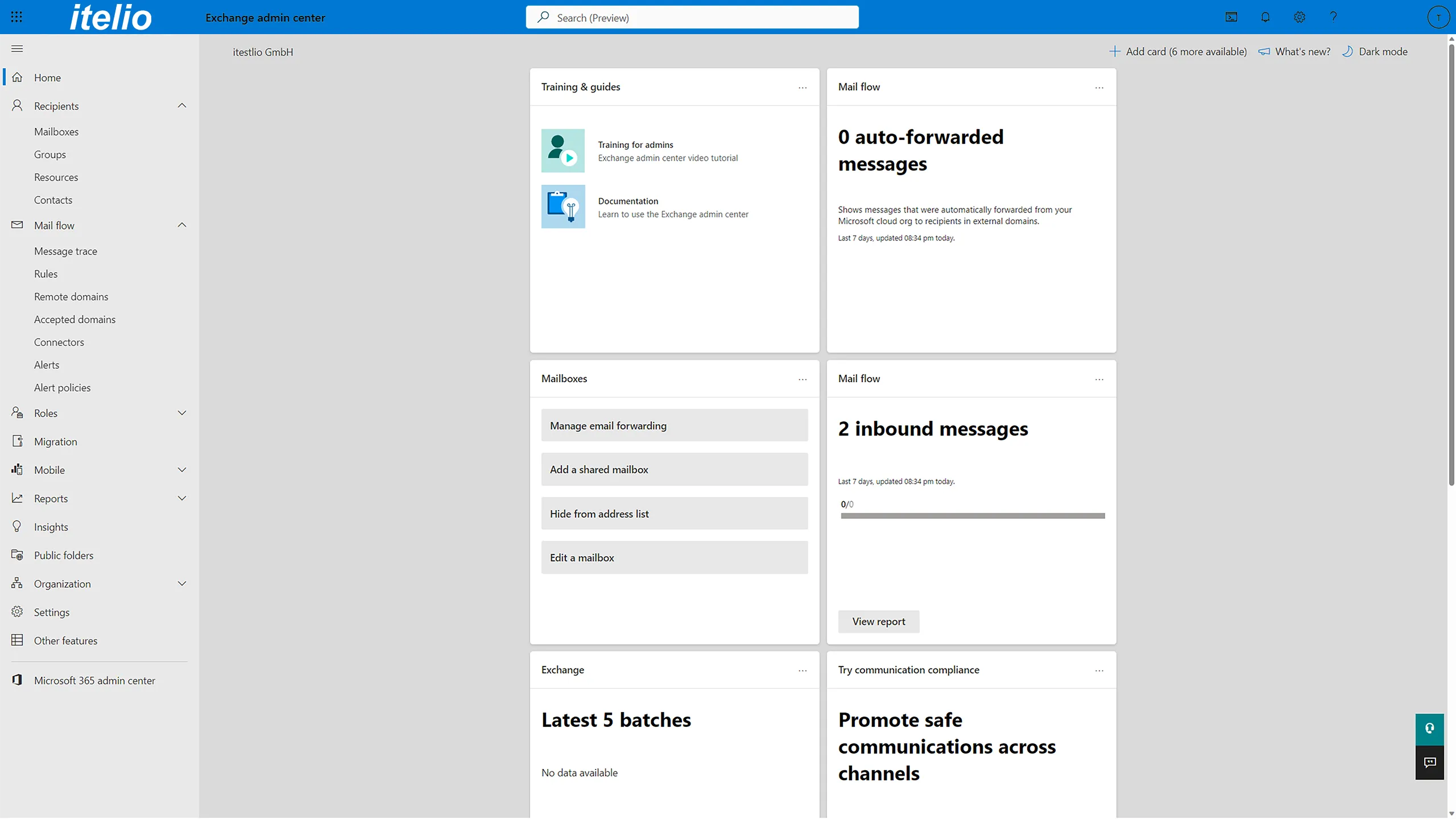Open Remote domains page

click(x=71, y=296)
